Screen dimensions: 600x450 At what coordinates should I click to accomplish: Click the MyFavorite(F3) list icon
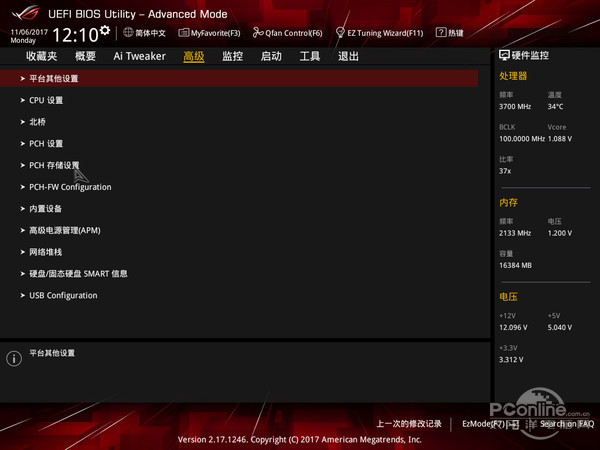pyautogui.click(x=184, y=33)
